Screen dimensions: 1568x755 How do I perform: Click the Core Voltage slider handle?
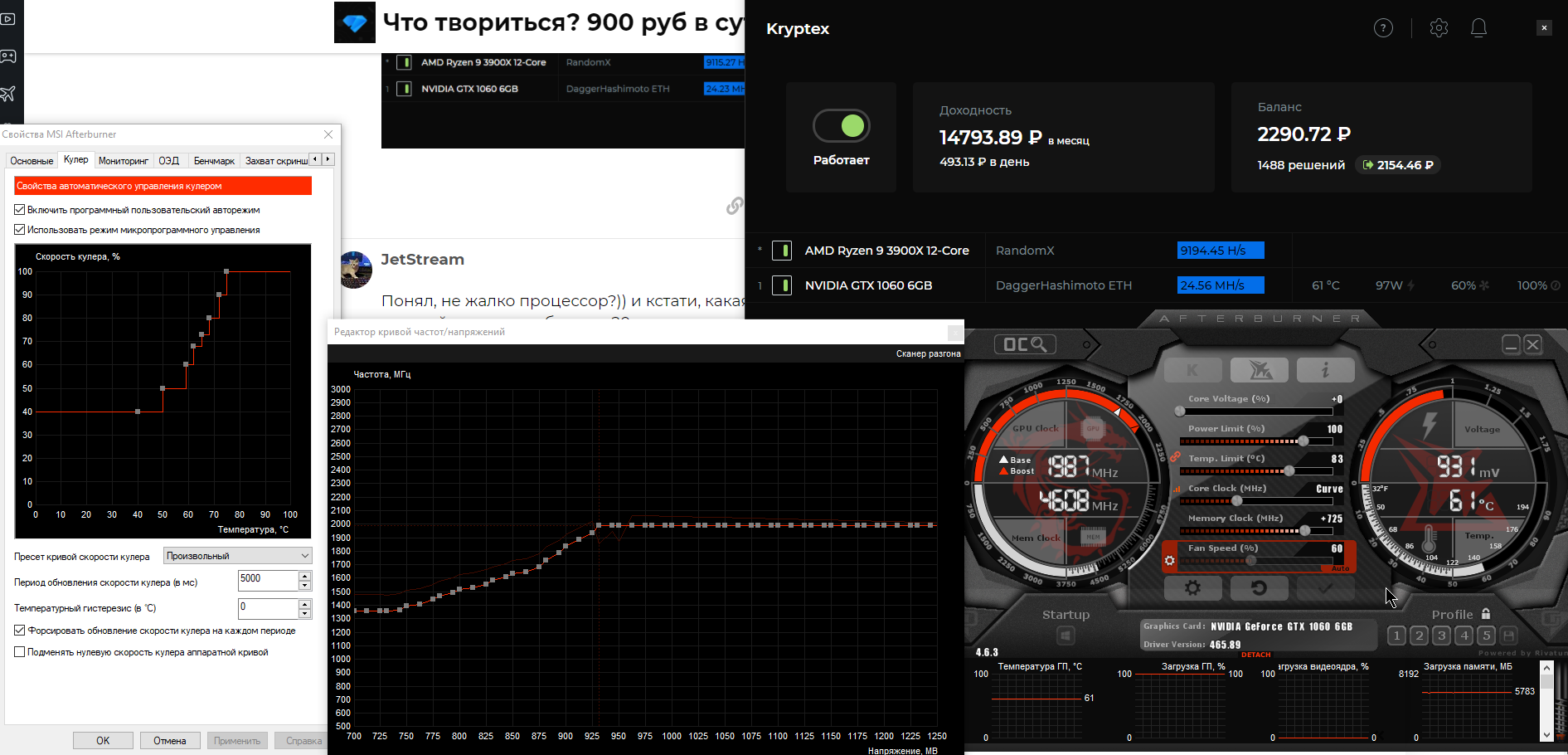[x=1180, y=412]
